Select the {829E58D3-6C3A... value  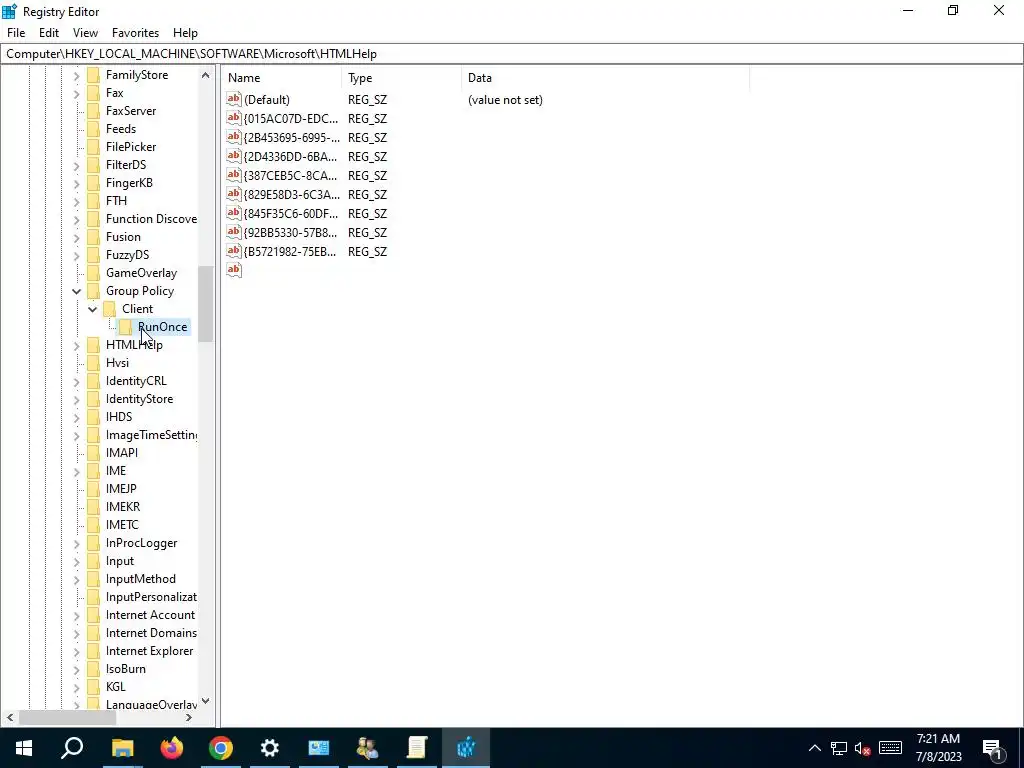pyautogui.click(x=291, y=195)
